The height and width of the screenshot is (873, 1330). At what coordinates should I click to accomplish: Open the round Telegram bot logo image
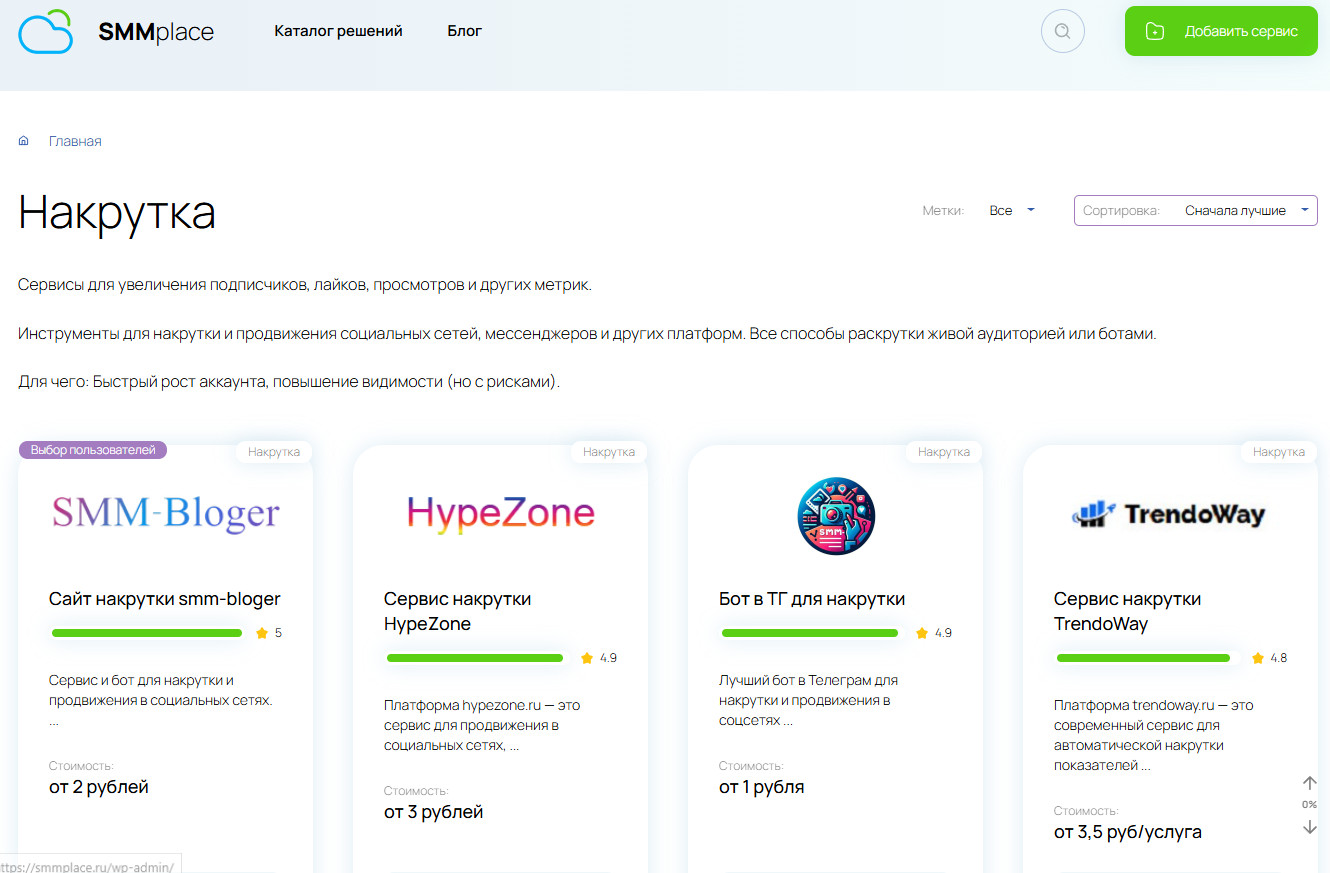(836, 516)
